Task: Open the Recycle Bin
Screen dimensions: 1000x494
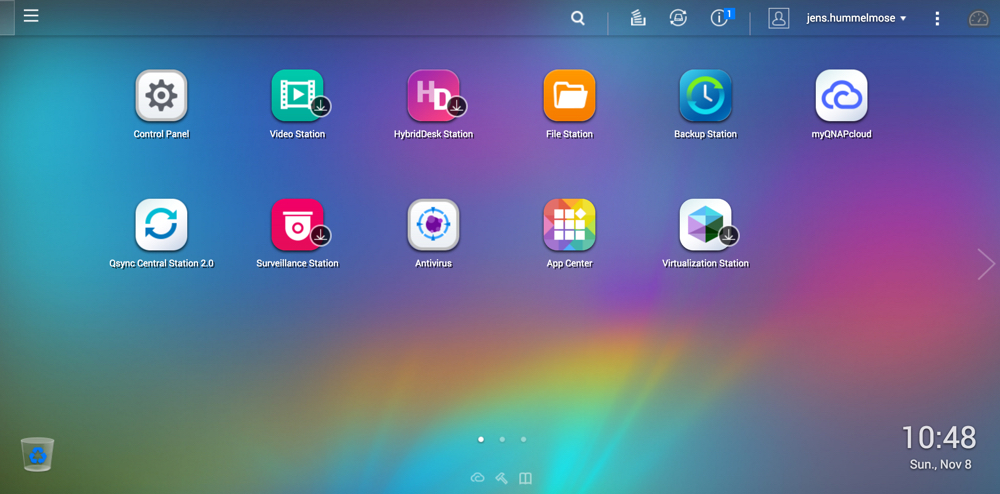Action: tap(38, 454)
